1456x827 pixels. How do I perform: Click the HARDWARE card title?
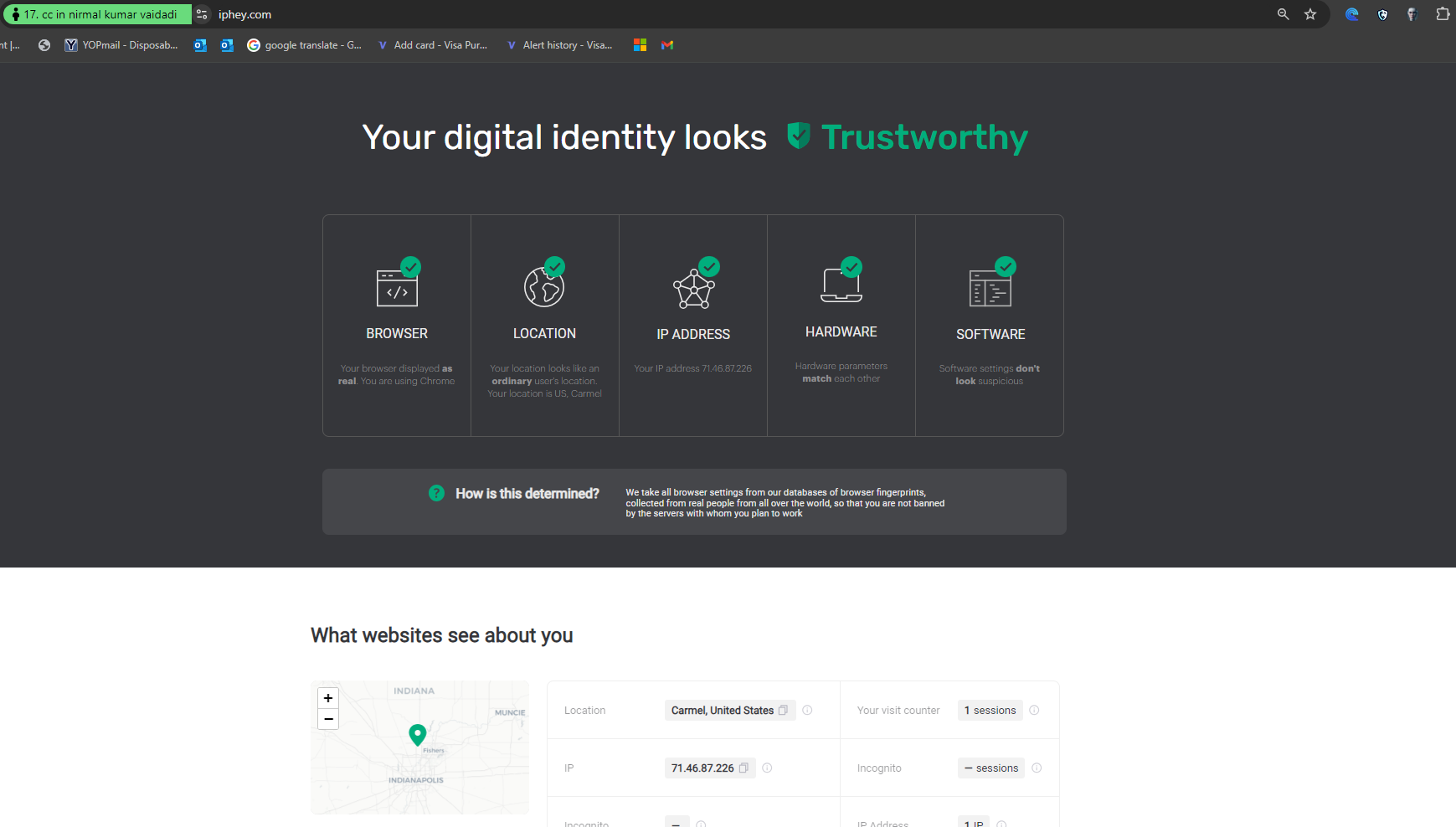841,331
